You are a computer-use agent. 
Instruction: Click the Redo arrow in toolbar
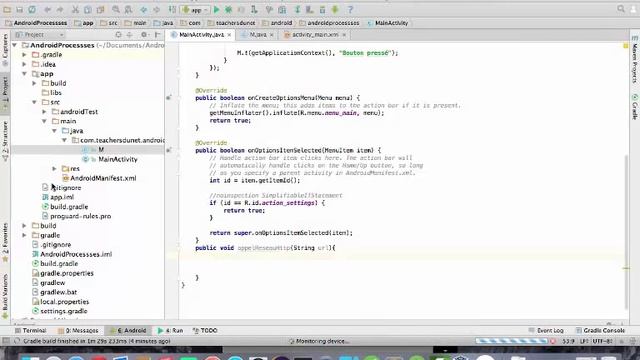pos(60,9)
